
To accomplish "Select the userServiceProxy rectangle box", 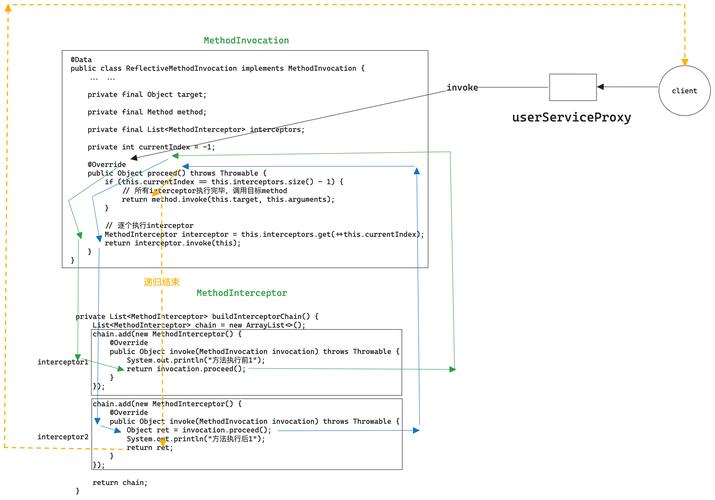I will [573, 87].
